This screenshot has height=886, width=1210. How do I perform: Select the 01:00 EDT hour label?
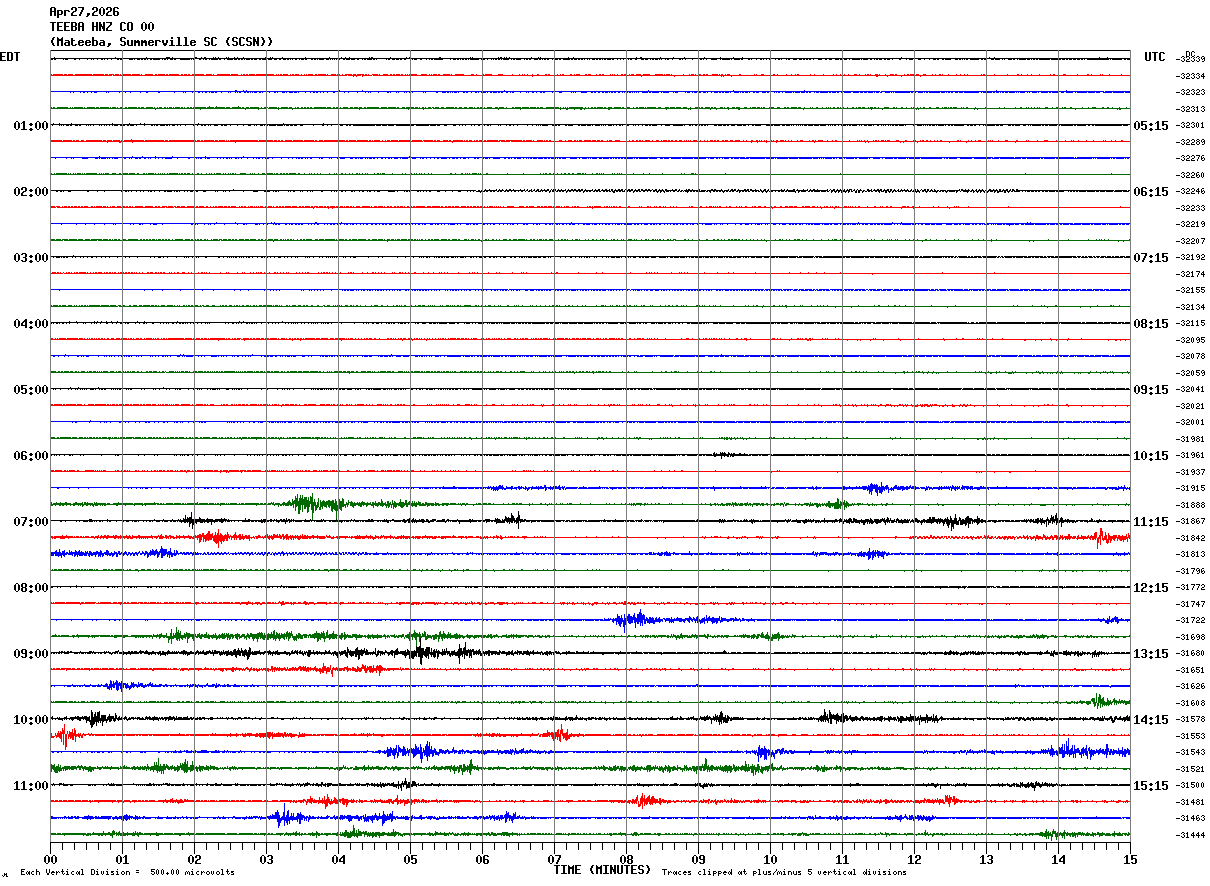(x=31, y=126)
